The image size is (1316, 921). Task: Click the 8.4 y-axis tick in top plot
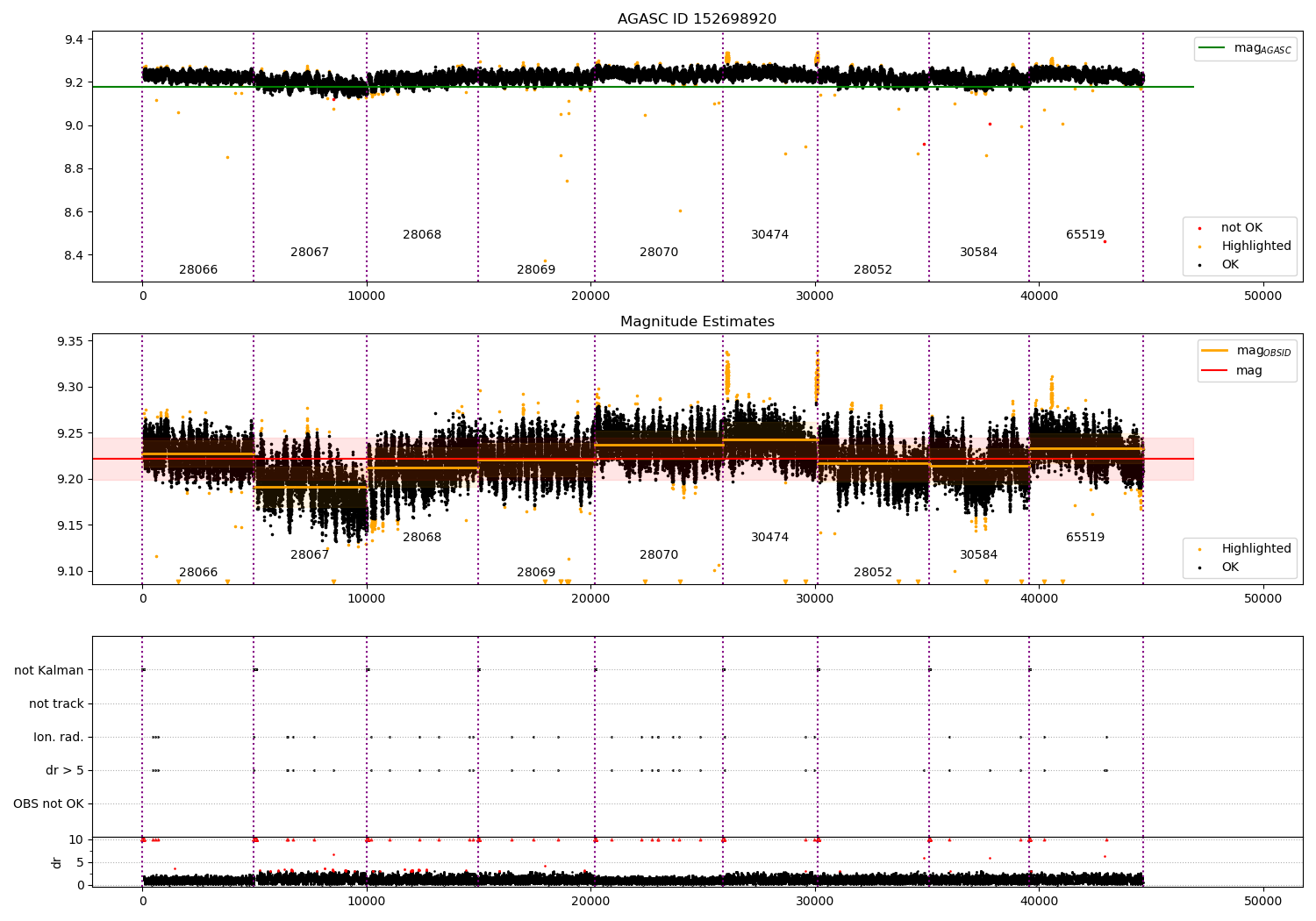click(74, 256)
